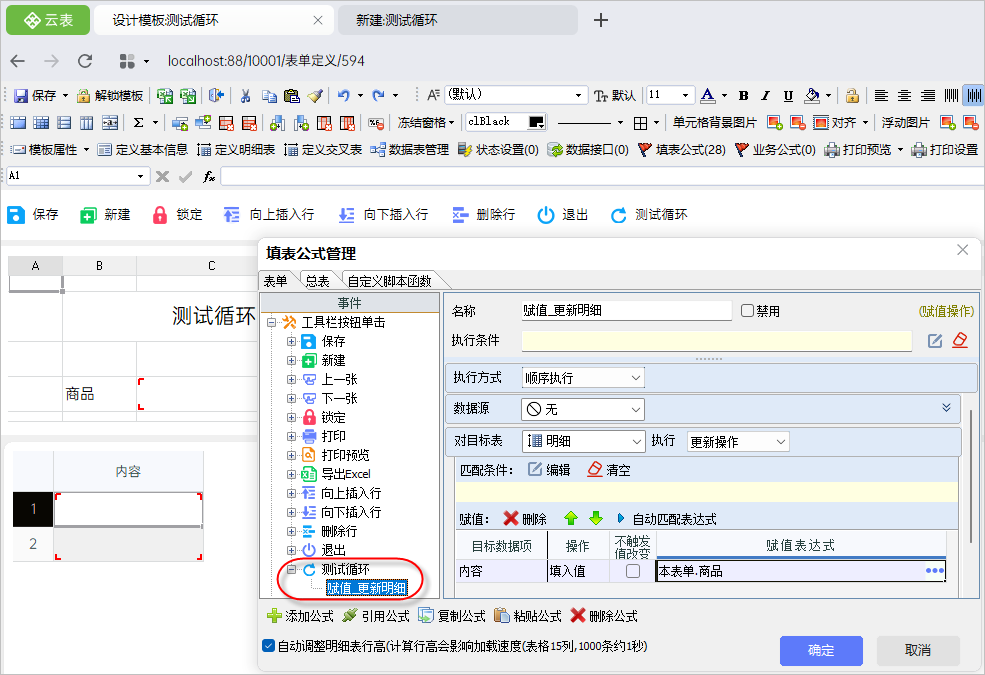This screenshot has height=675, width=985.
Task: Click the cut scissors icon in toolbar
Action: click(246, 95)
